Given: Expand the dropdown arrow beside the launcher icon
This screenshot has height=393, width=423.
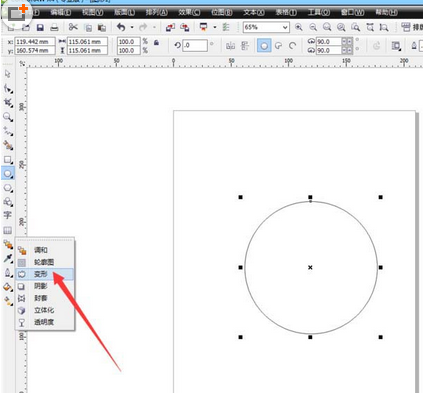Looking at the screenshot, I should point(215,27).
